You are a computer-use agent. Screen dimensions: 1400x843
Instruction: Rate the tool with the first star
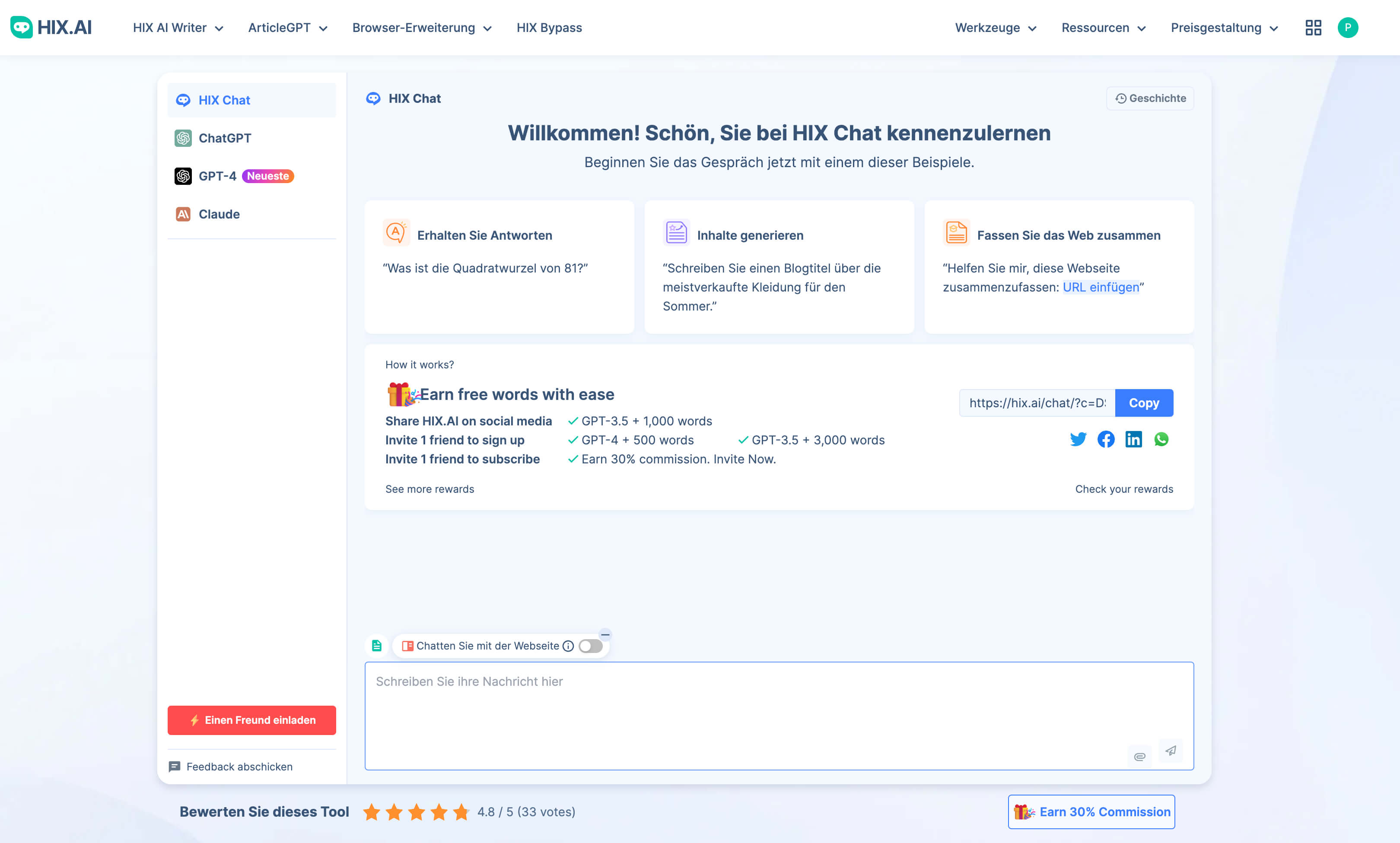[x=372, y=812]
